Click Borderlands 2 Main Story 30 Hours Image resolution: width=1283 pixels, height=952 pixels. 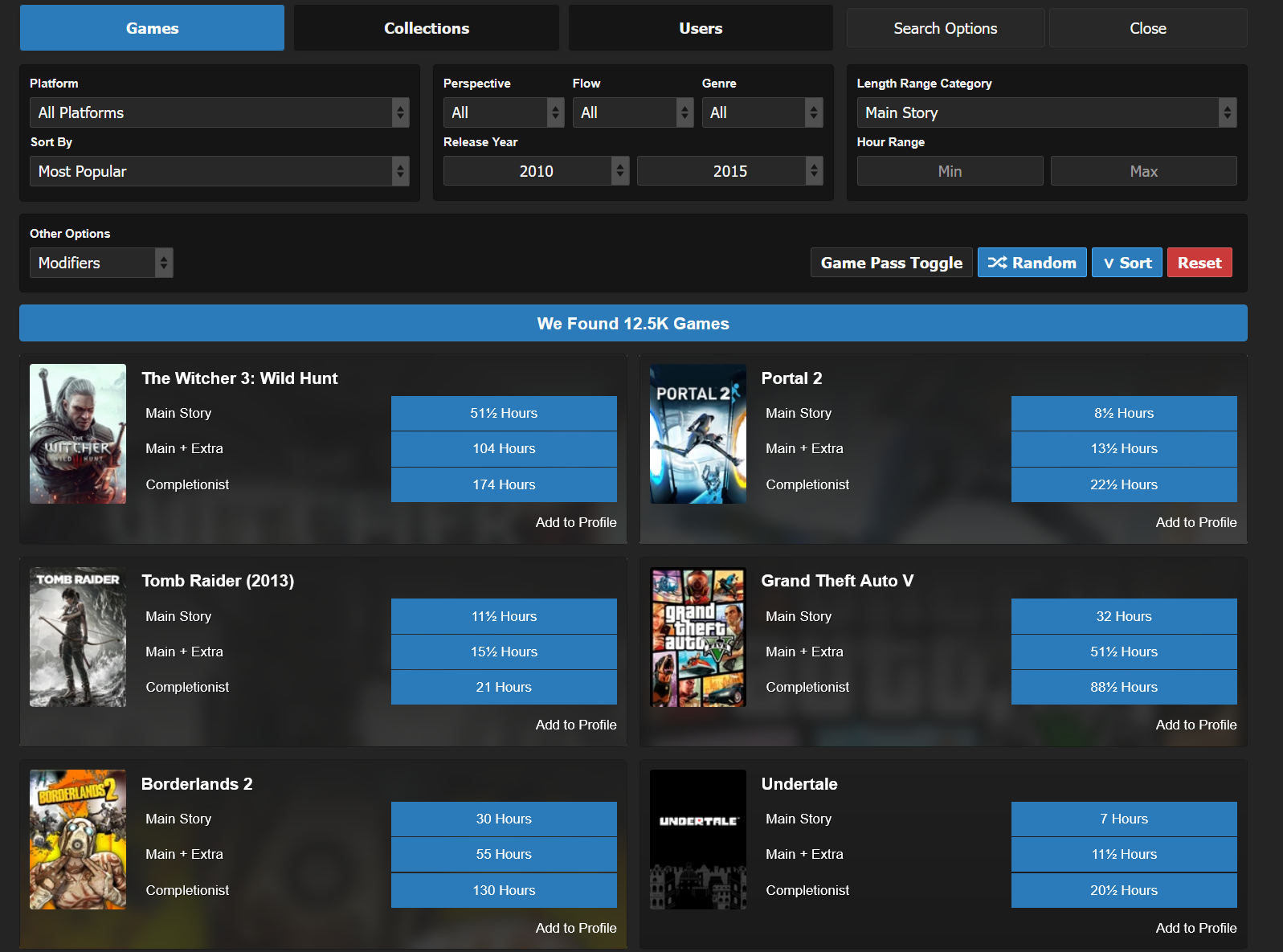(504, 819)
